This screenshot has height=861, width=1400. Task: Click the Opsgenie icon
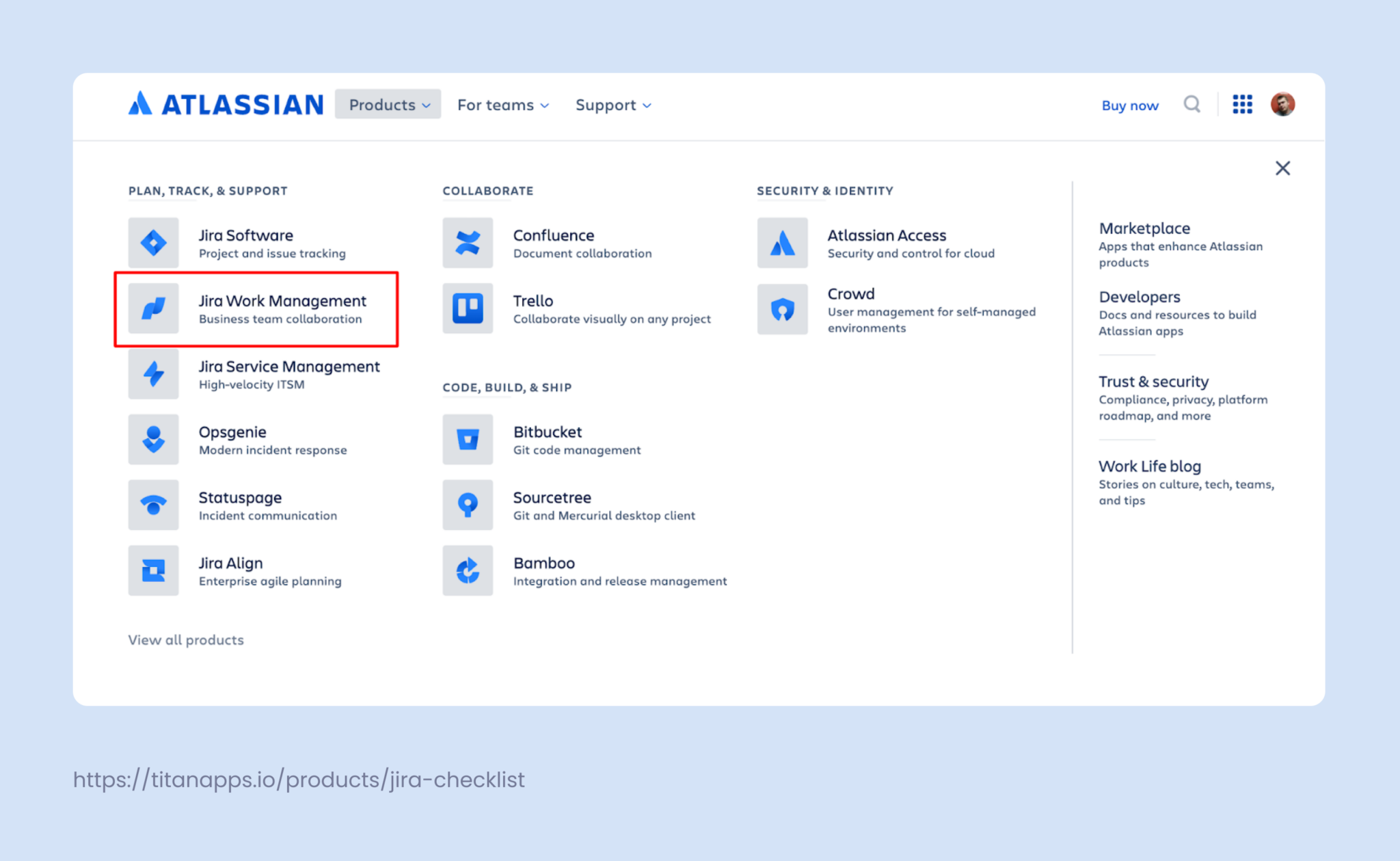154,440
